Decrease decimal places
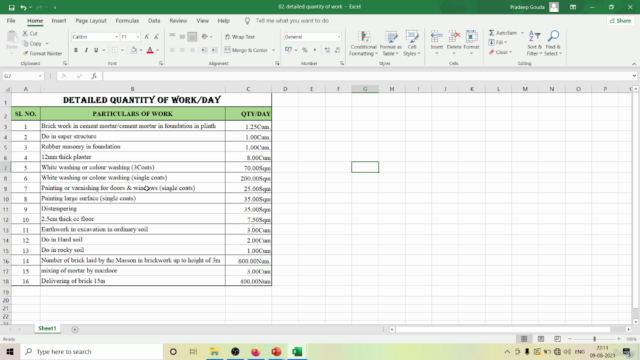This screenshot has width=640, height=360. click(x=337, y=50)
